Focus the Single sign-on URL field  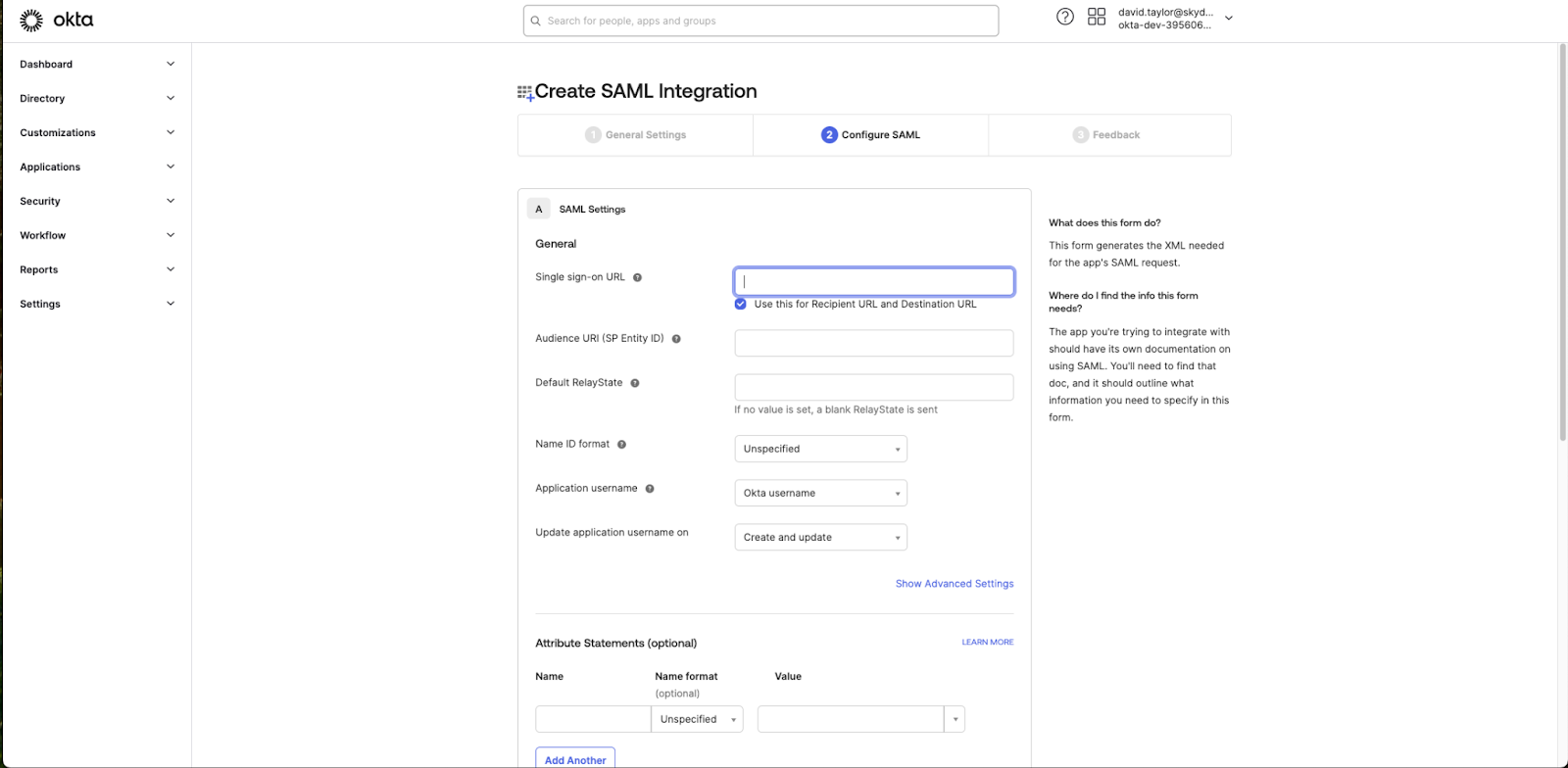[874, 281]
